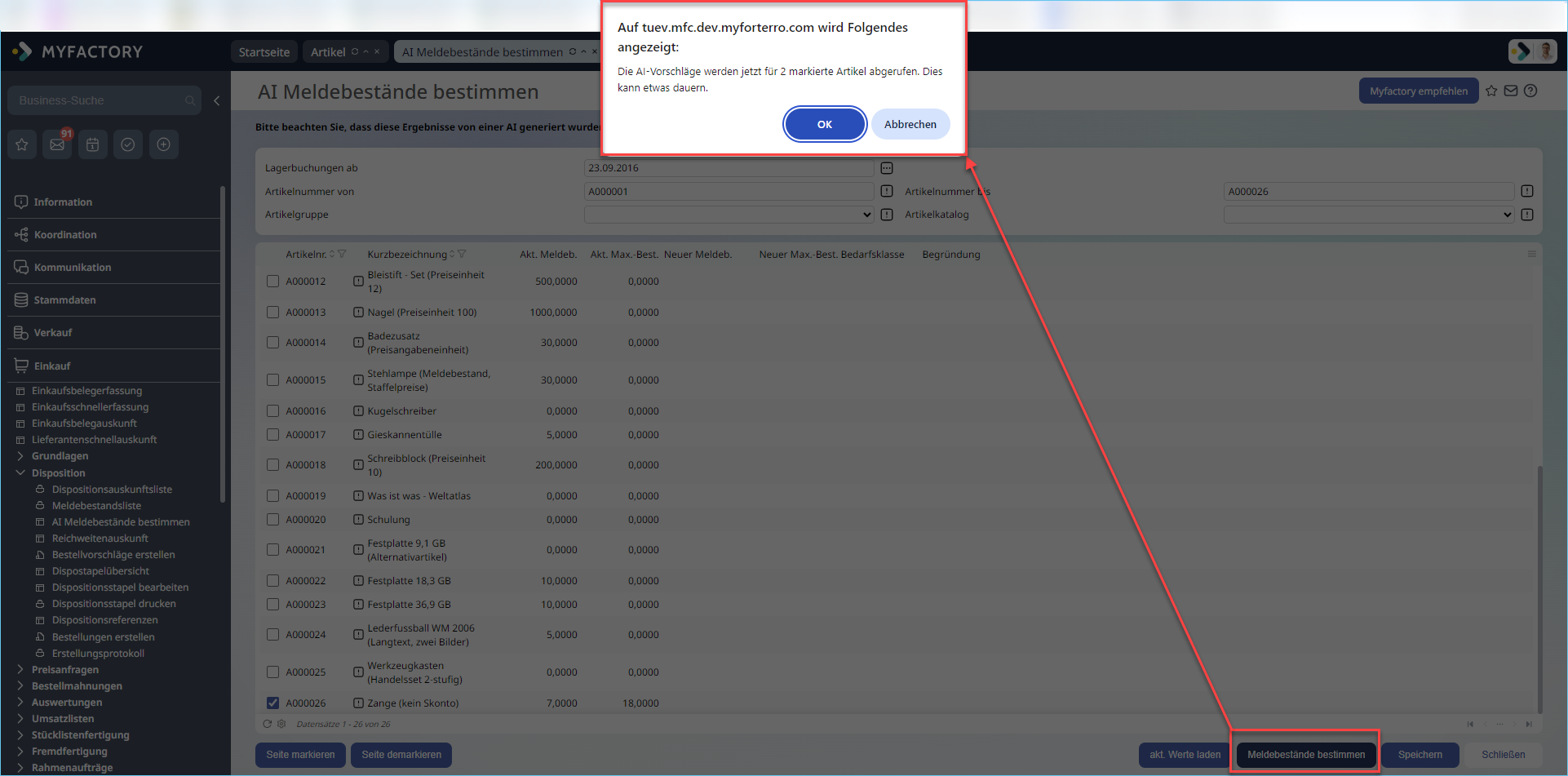Collapse the sidebar with the chevron arrow

(x=216, y=100)
